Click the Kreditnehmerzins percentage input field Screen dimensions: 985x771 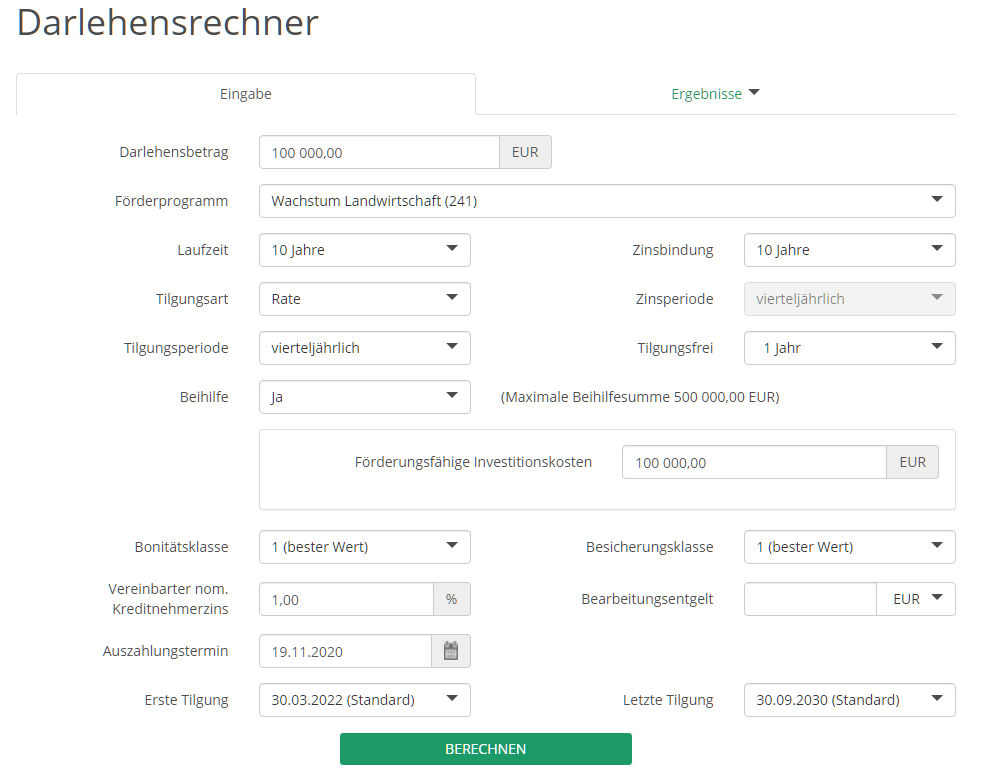pos(346,599)
